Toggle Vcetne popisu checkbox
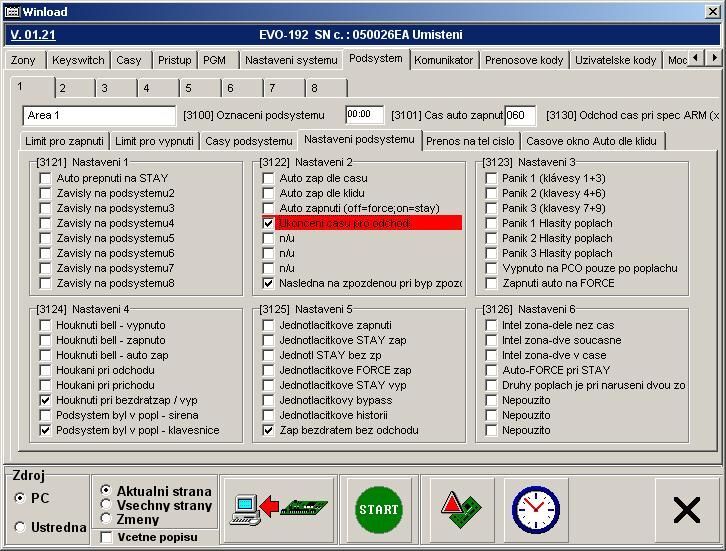 tap(107, 538)
